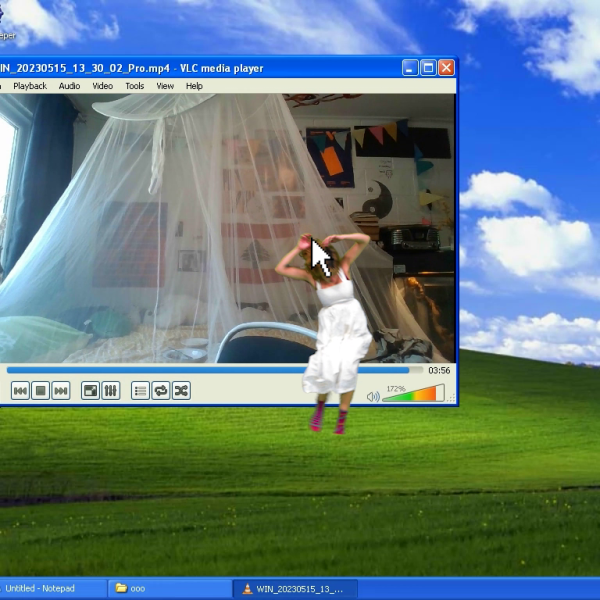Go to previous media in VLC
Viewport: 600px width, 600px height.
[x=20, y=391]
